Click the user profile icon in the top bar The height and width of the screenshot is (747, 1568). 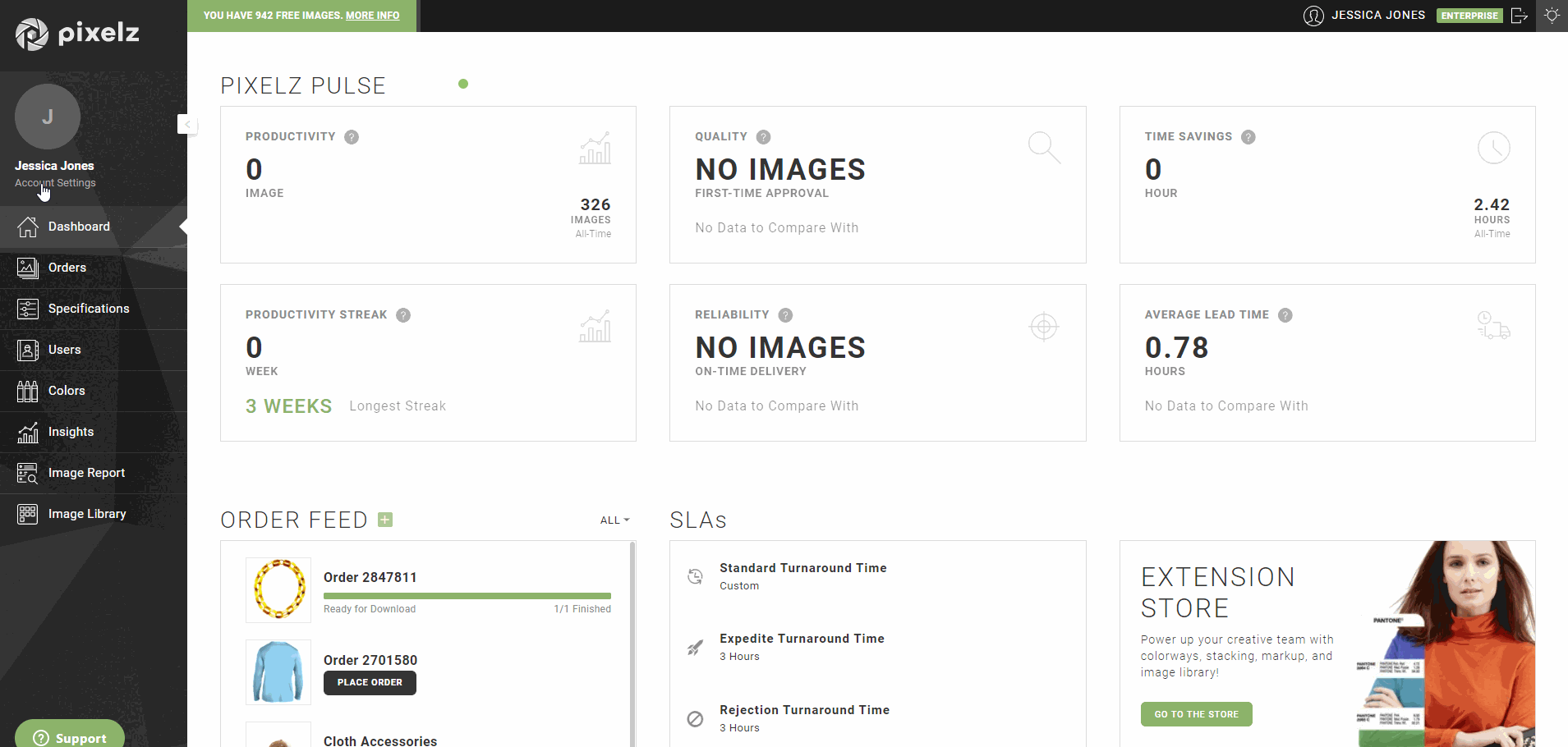tap(1313, 16)
